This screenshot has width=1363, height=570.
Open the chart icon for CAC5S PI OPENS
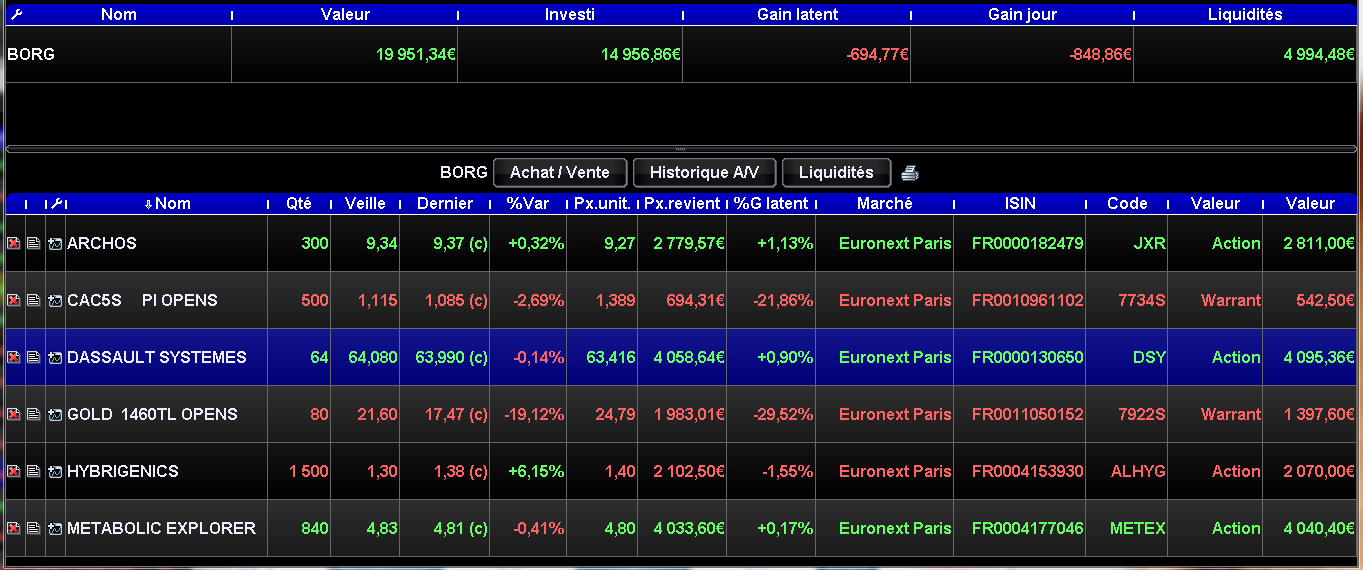pos(55,300)
